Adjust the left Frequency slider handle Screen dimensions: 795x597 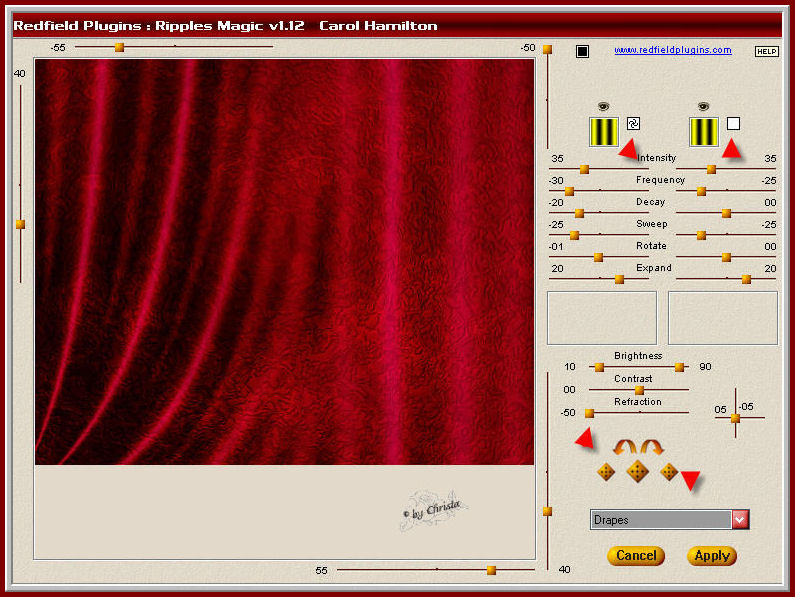pyautogui.click(x=569, y=191)
